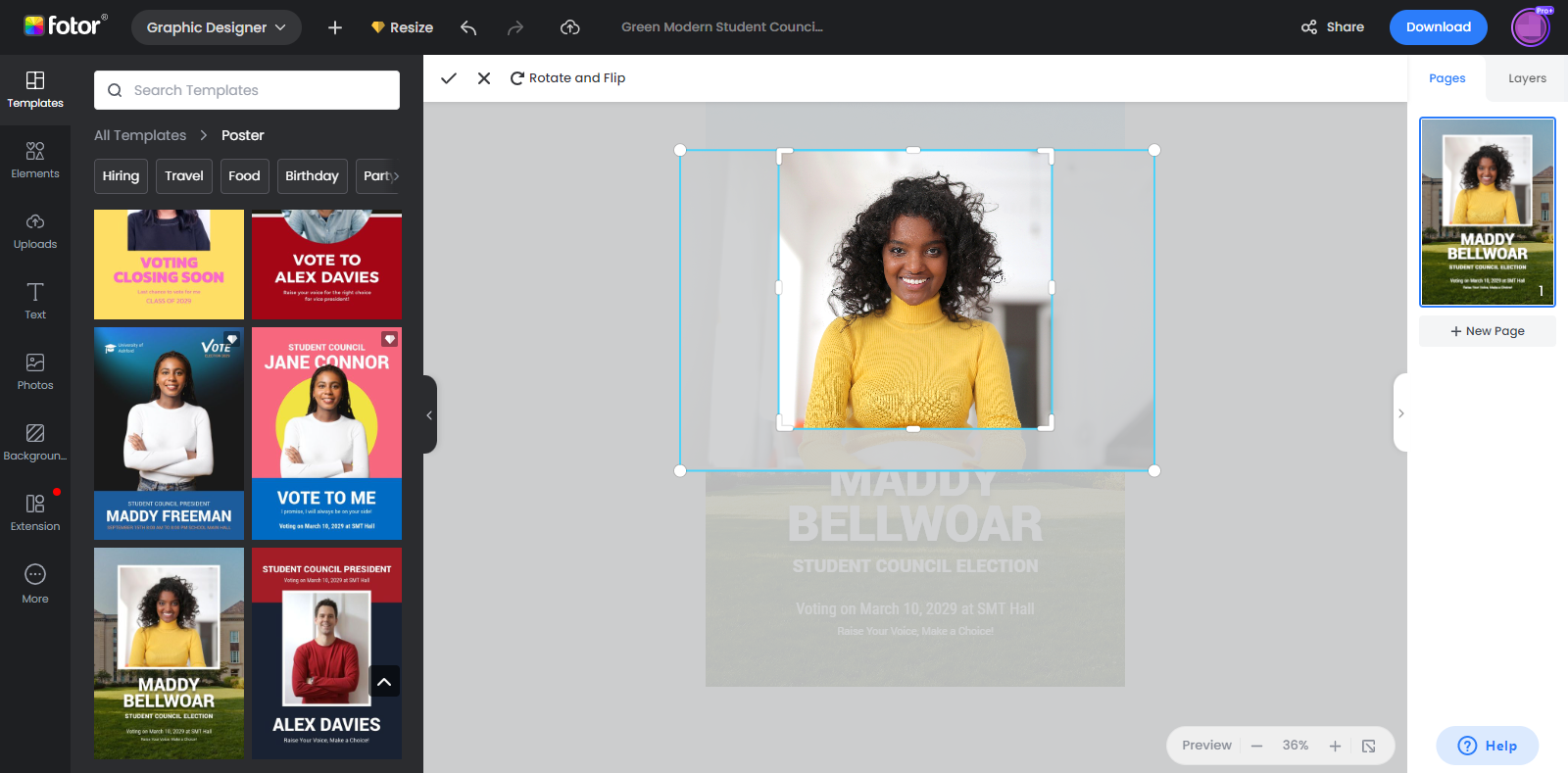
Task: Select the Alex Davies red poster template
Action: click(326, 265)
